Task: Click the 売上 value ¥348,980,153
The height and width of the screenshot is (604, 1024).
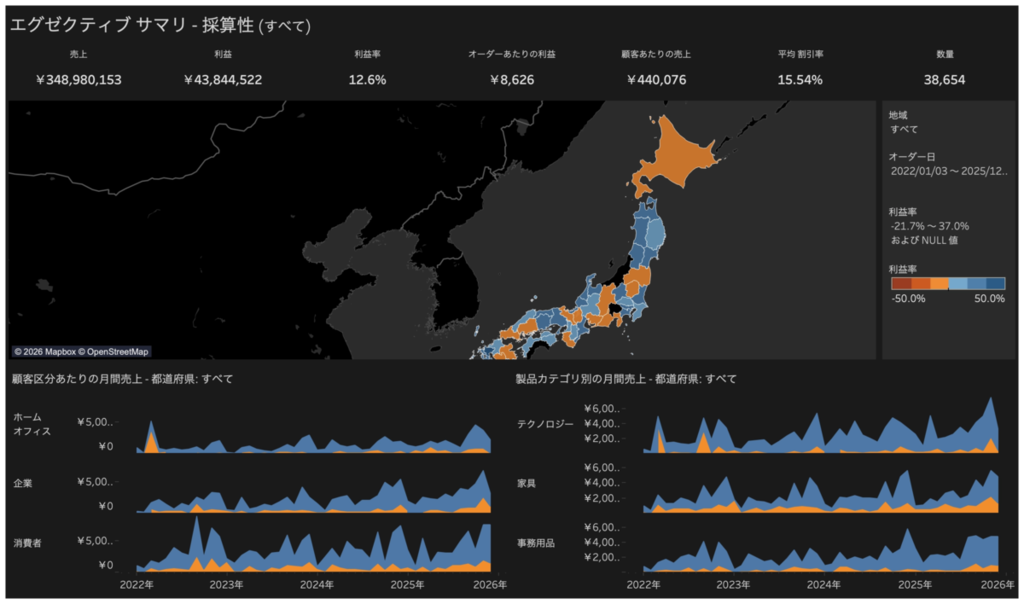Action: 78,80
